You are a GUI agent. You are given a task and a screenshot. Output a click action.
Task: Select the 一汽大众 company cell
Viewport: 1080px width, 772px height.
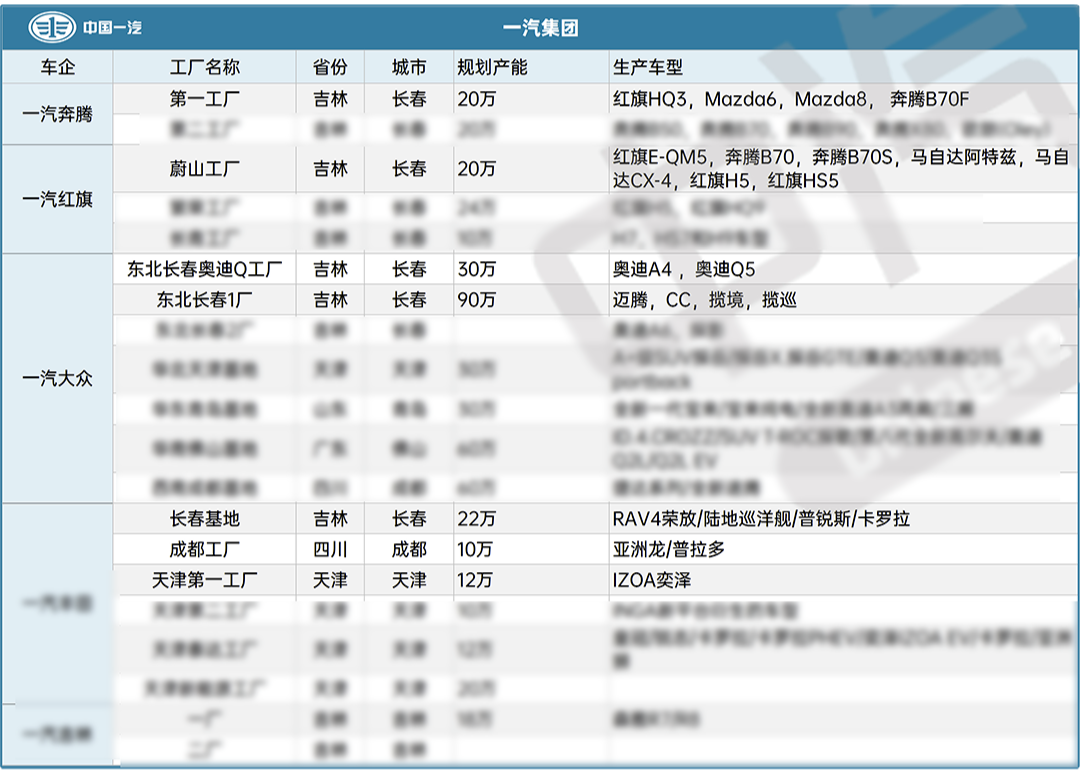pyautogui.click(x=58, y=378)
